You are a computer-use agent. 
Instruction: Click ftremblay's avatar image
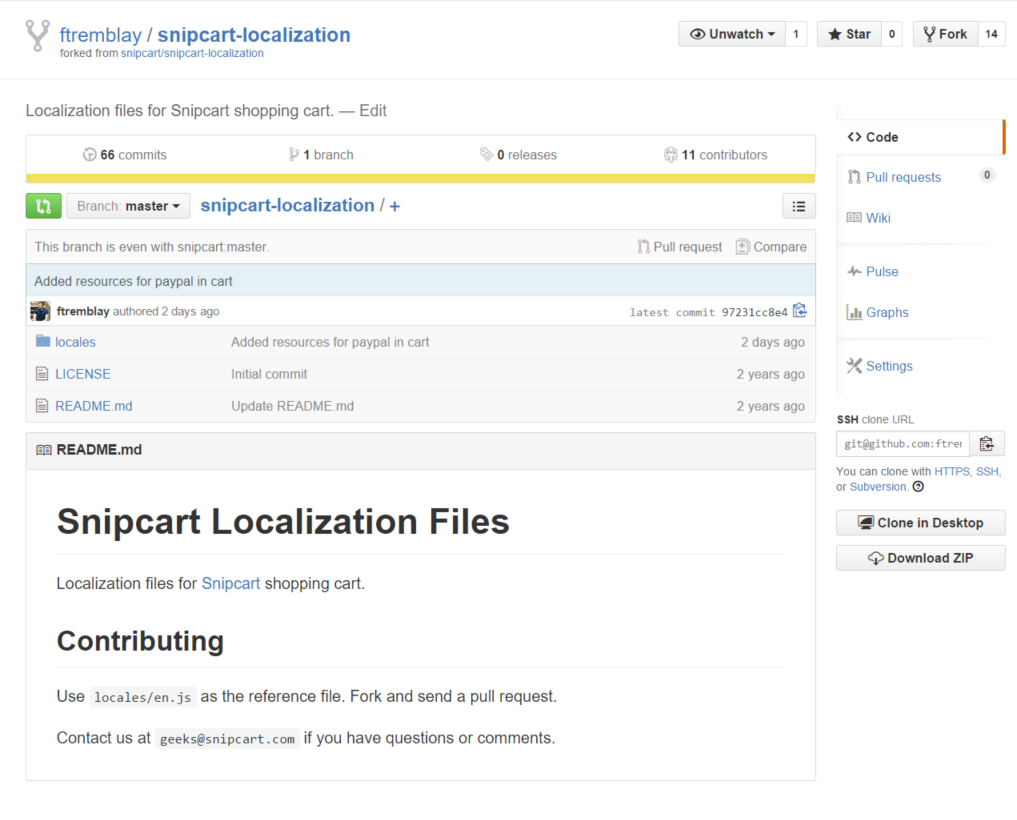[x=40, y=311]
